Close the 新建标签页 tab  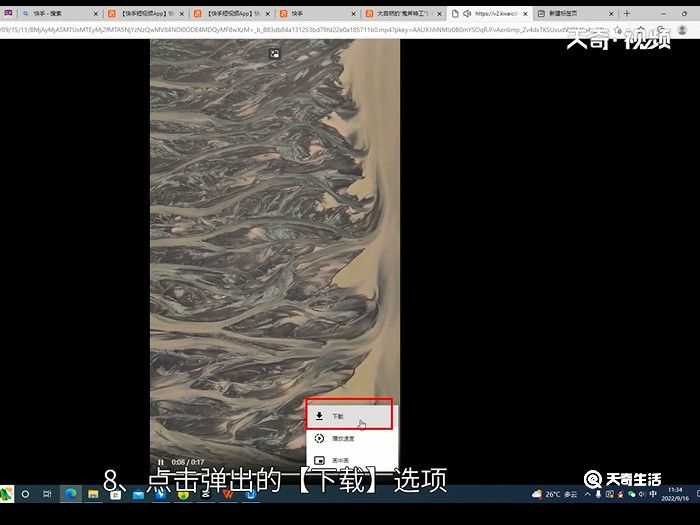click(611, 14)
